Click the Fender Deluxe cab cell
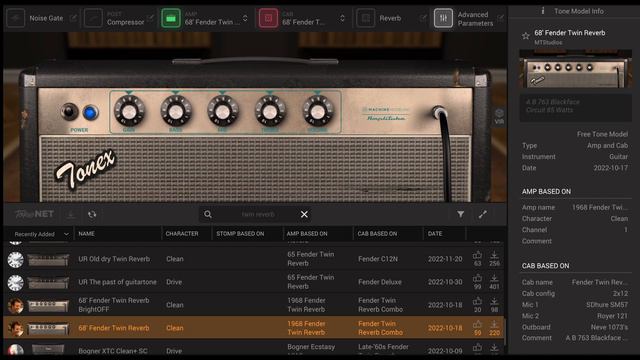Screen dimensions: 640x360 [x=380, y=282]
